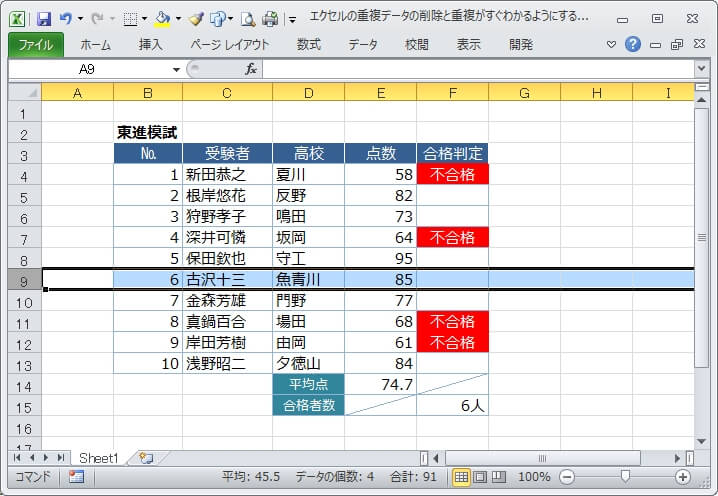Open the Undo history dropdown arrow
The image size is (718, 496).
click(x=81, y=19)
